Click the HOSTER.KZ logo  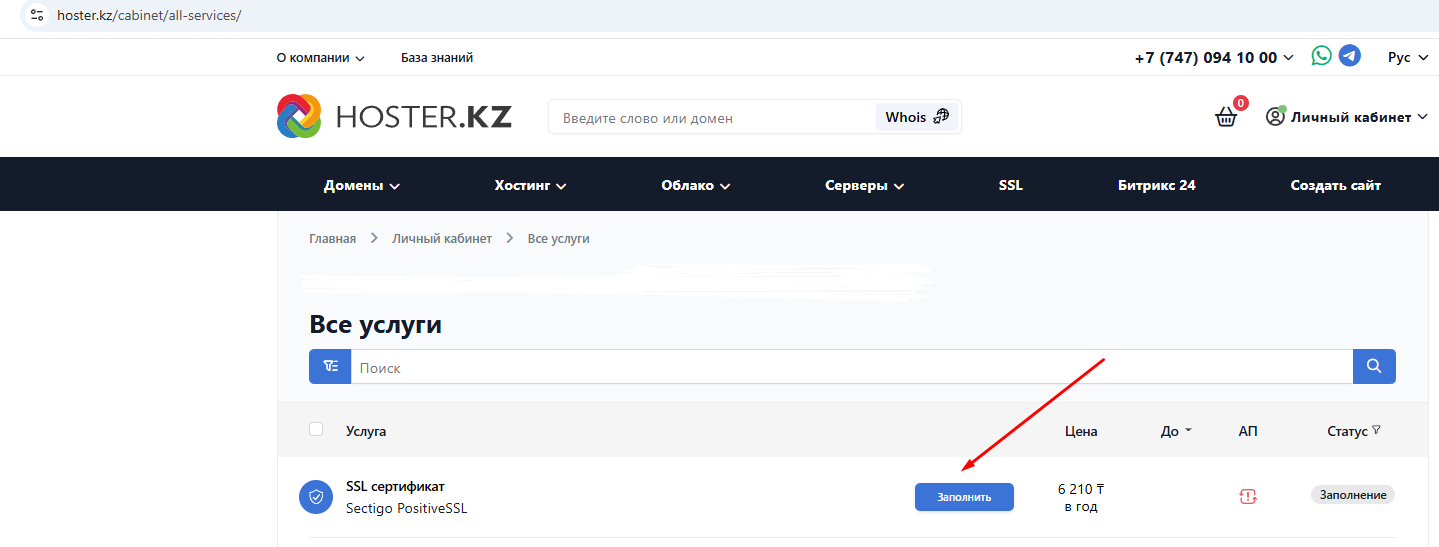tap(394, 117)
